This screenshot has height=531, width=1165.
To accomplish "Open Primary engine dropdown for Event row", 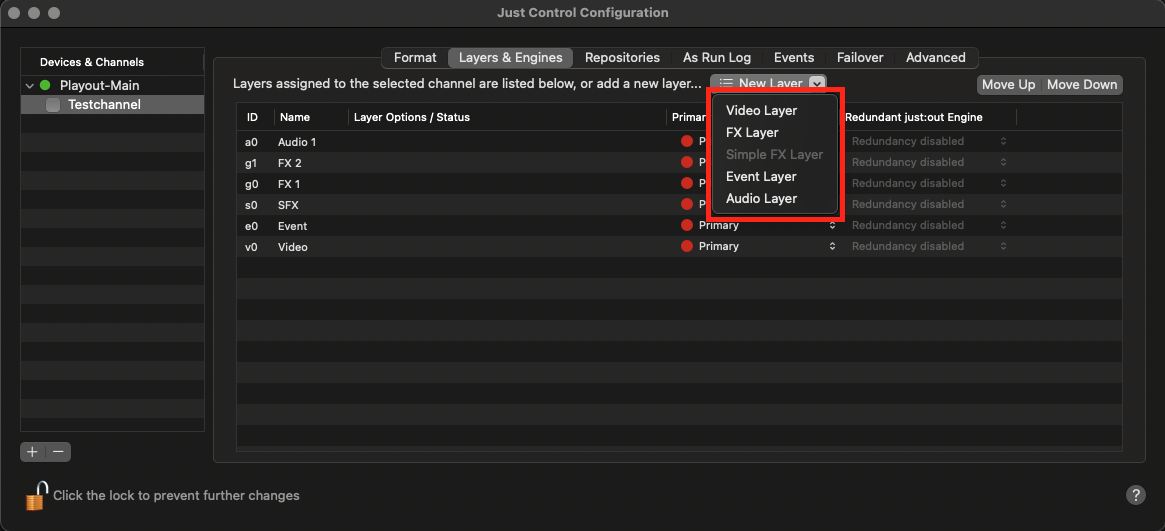I will point(832,225).
